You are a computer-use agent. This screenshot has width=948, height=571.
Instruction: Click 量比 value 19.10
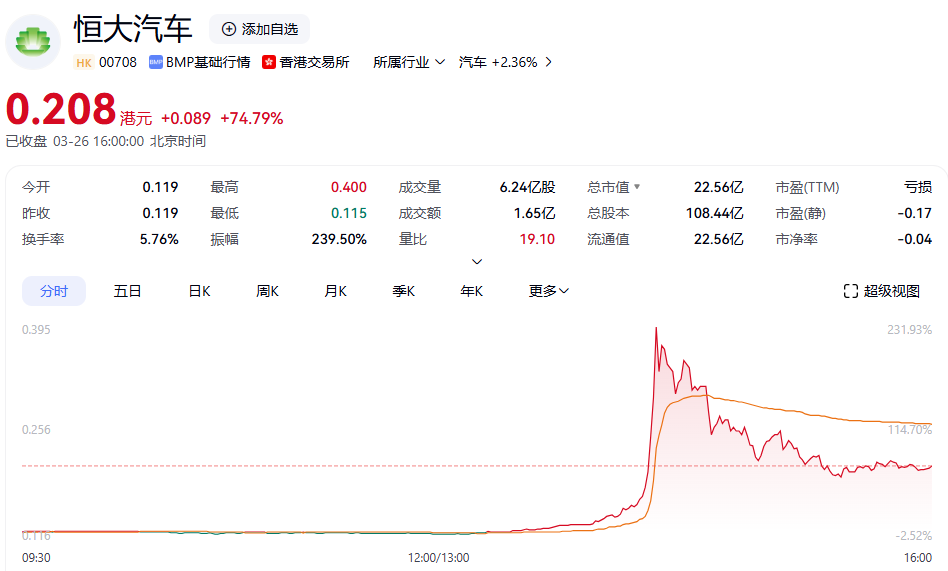[537, 239]
